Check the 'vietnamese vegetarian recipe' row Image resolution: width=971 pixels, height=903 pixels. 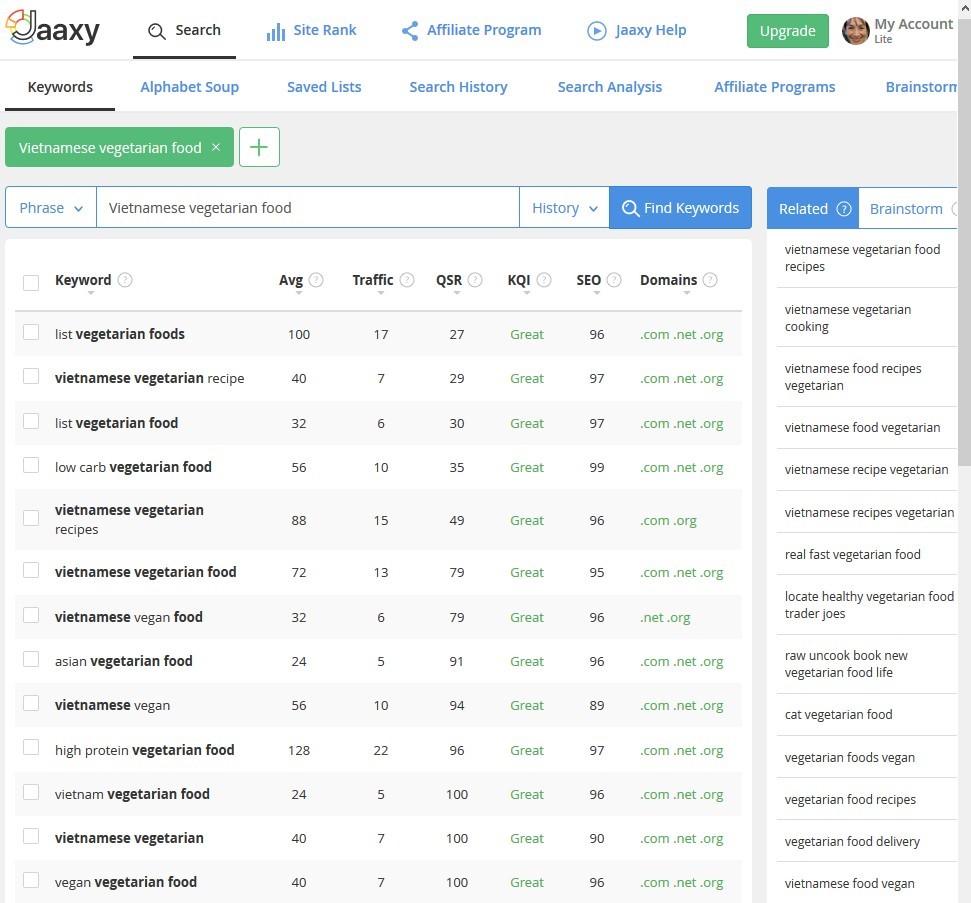pos(31,376)
